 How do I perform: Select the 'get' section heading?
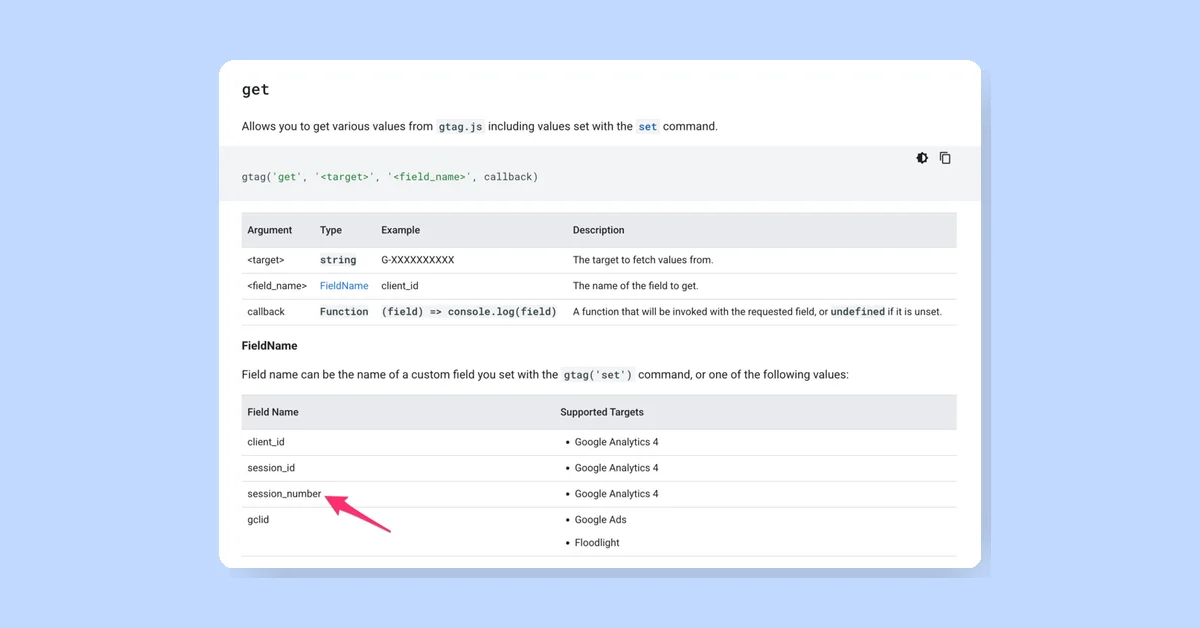tap(255, 90)
